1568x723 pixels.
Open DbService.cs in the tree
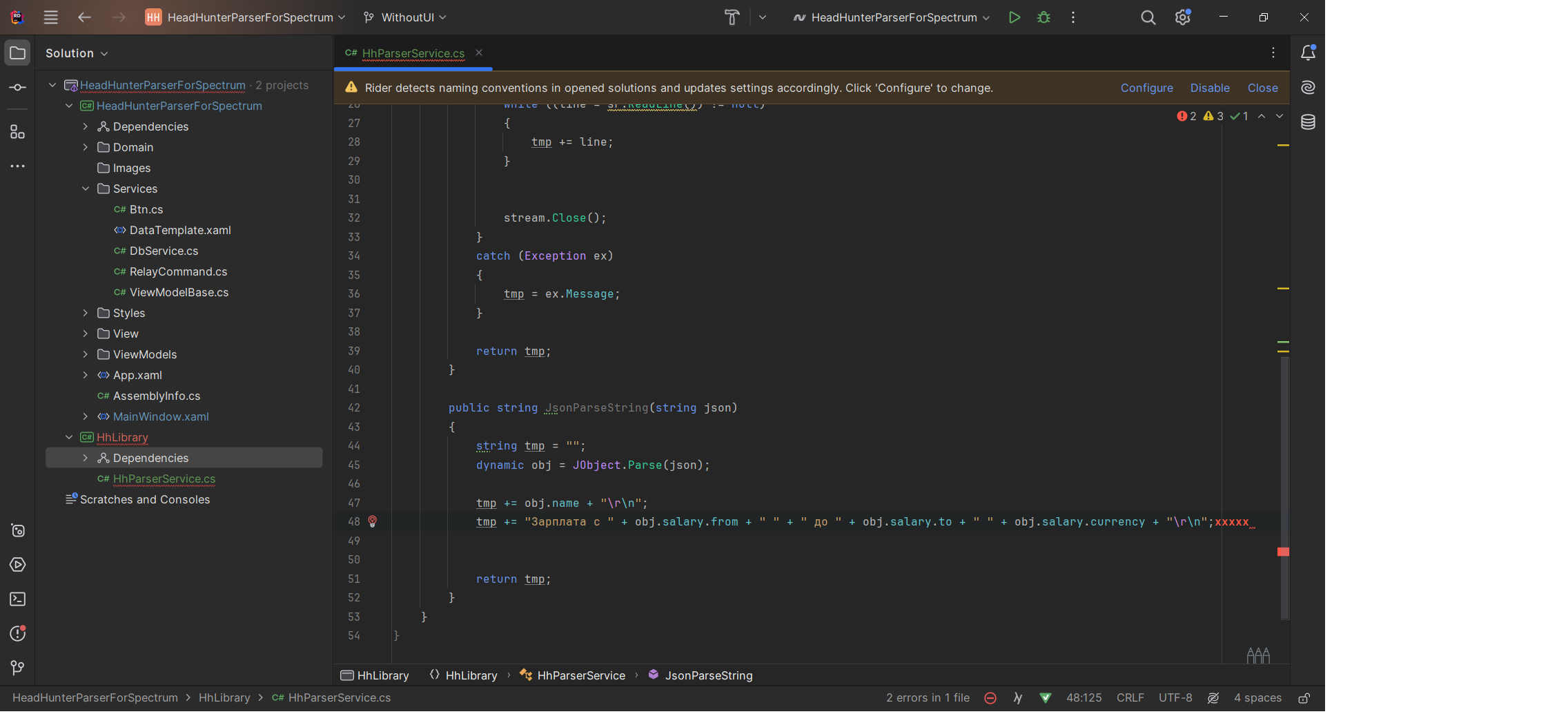(164, 251)
